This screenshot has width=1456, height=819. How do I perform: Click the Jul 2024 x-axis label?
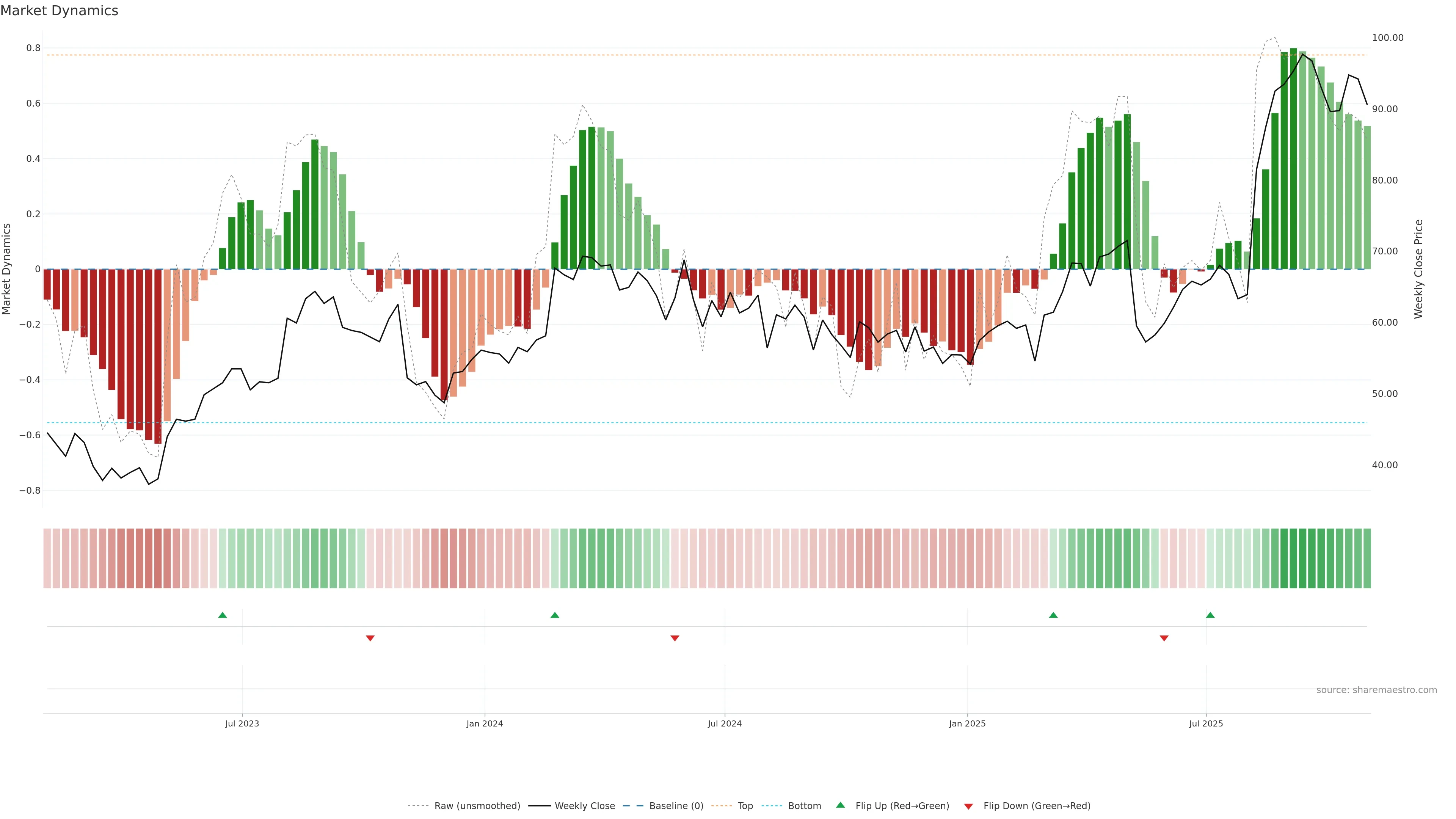pos(725,723)
